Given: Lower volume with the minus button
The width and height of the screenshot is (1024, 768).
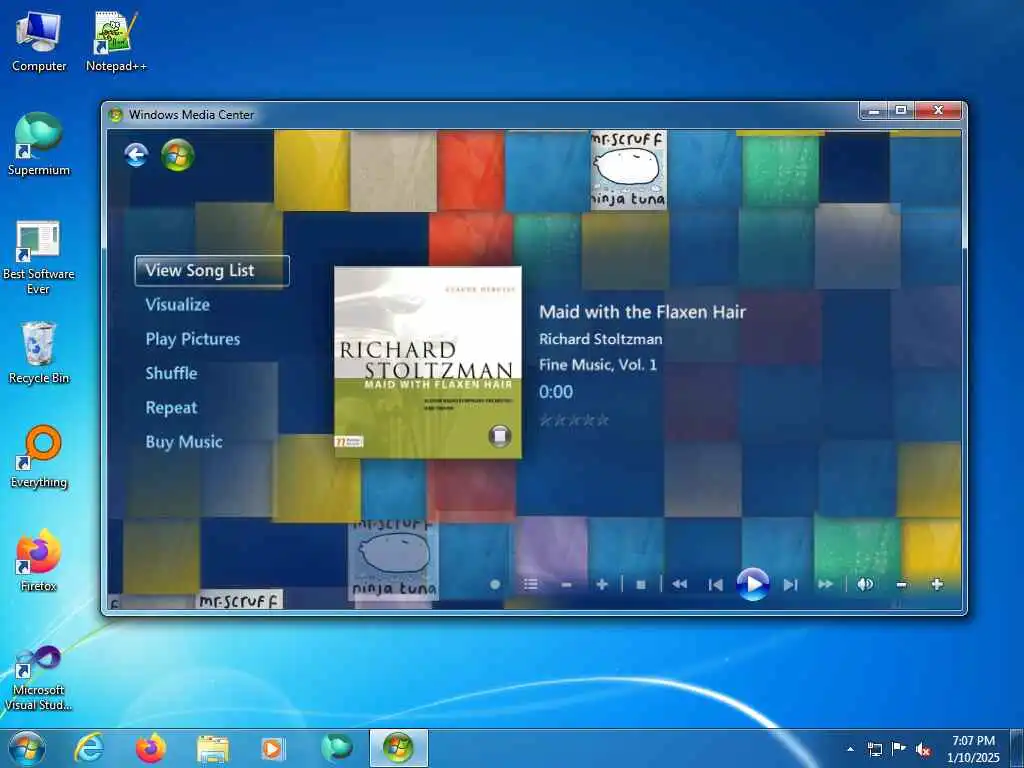Looking at the screenshot, I should click(x=901, y=584).
